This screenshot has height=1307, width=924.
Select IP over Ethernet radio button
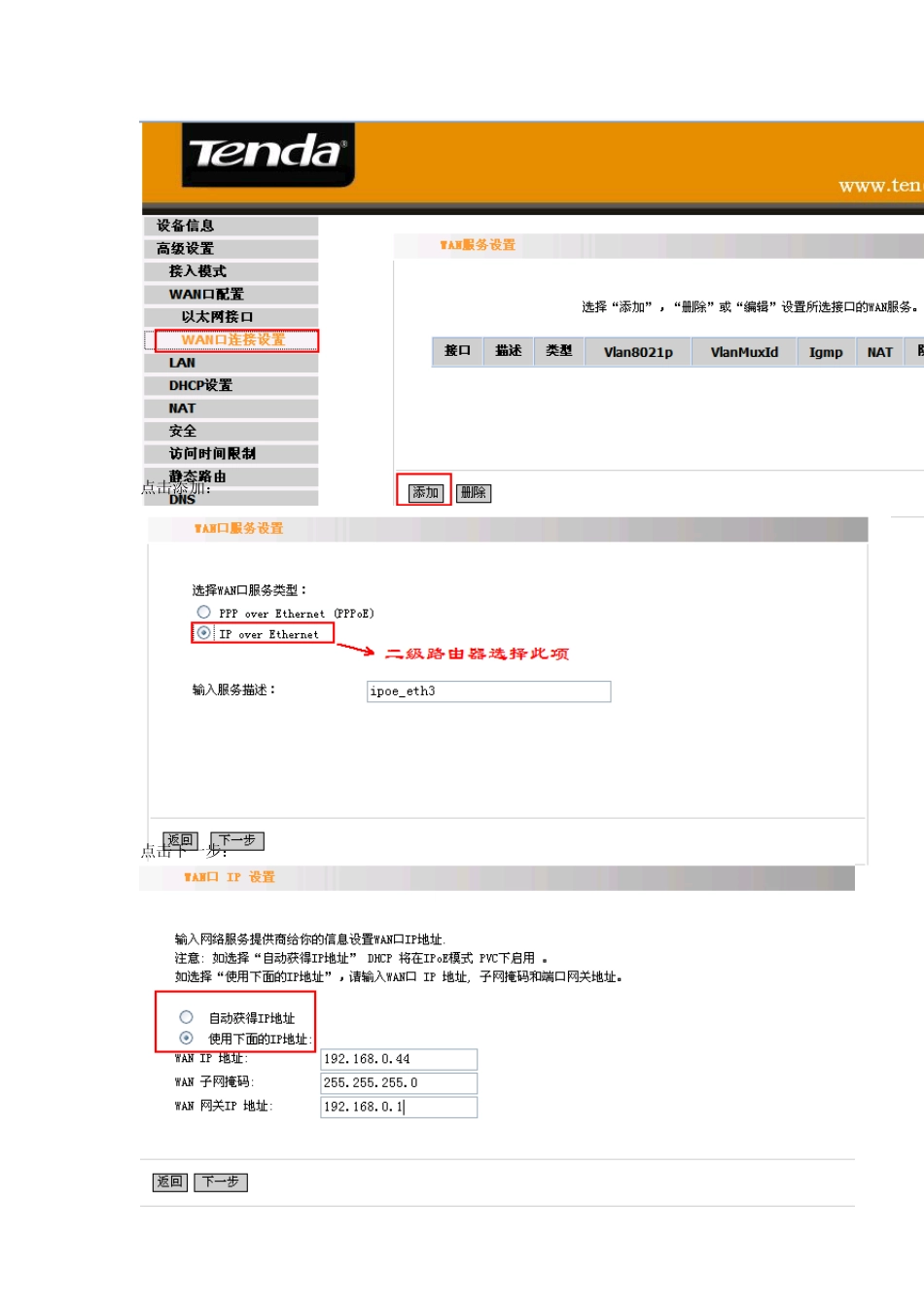(203, 633)
